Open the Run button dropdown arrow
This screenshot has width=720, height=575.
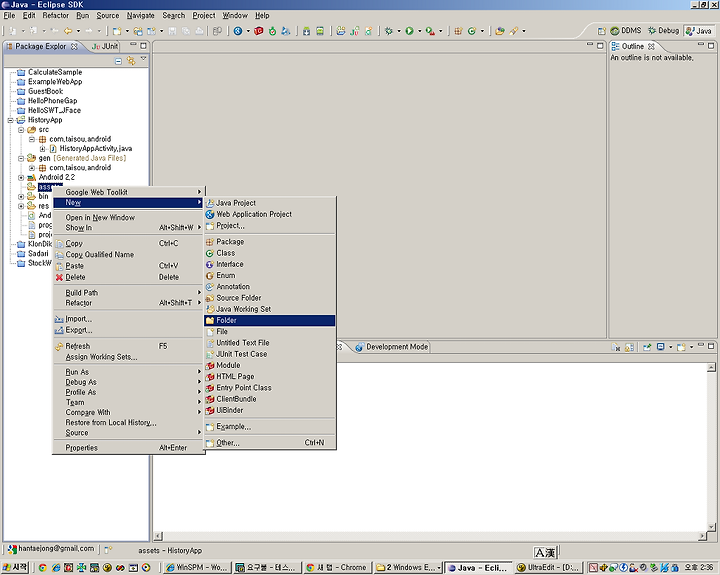point(419,31)
